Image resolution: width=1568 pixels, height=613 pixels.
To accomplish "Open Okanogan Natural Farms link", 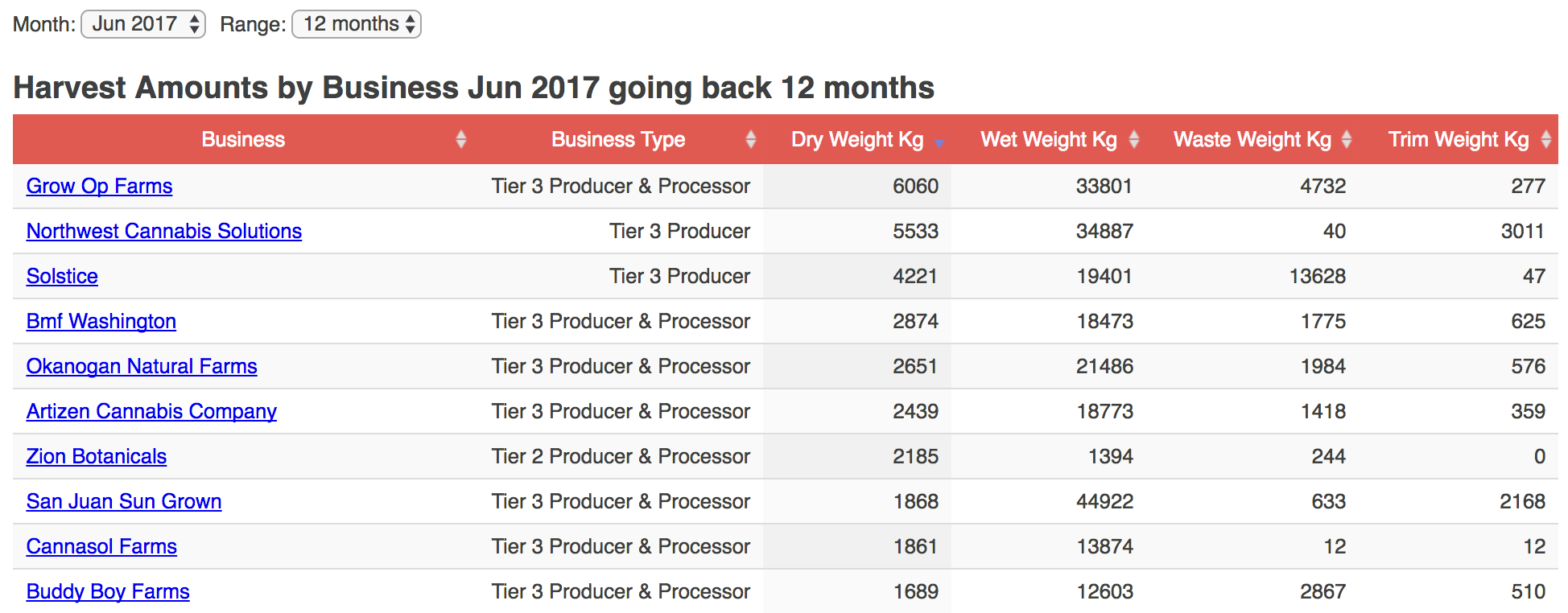I will 141,366.
